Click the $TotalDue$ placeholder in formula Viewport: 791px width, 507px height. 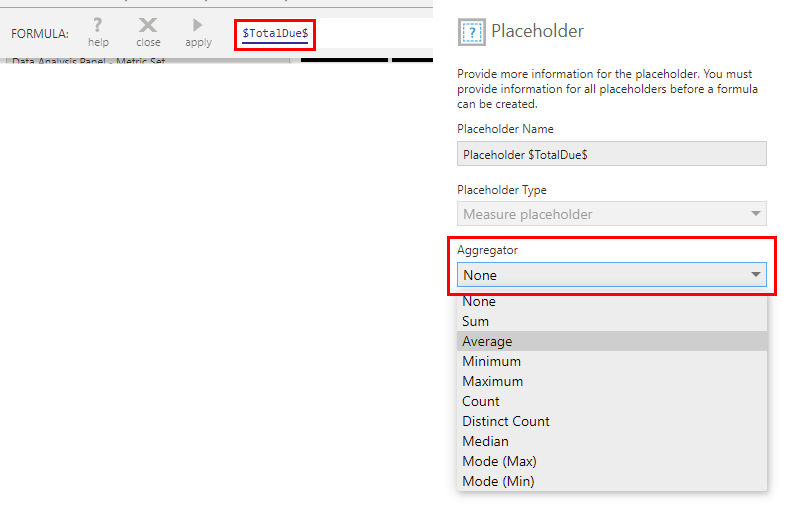point(275,34)
